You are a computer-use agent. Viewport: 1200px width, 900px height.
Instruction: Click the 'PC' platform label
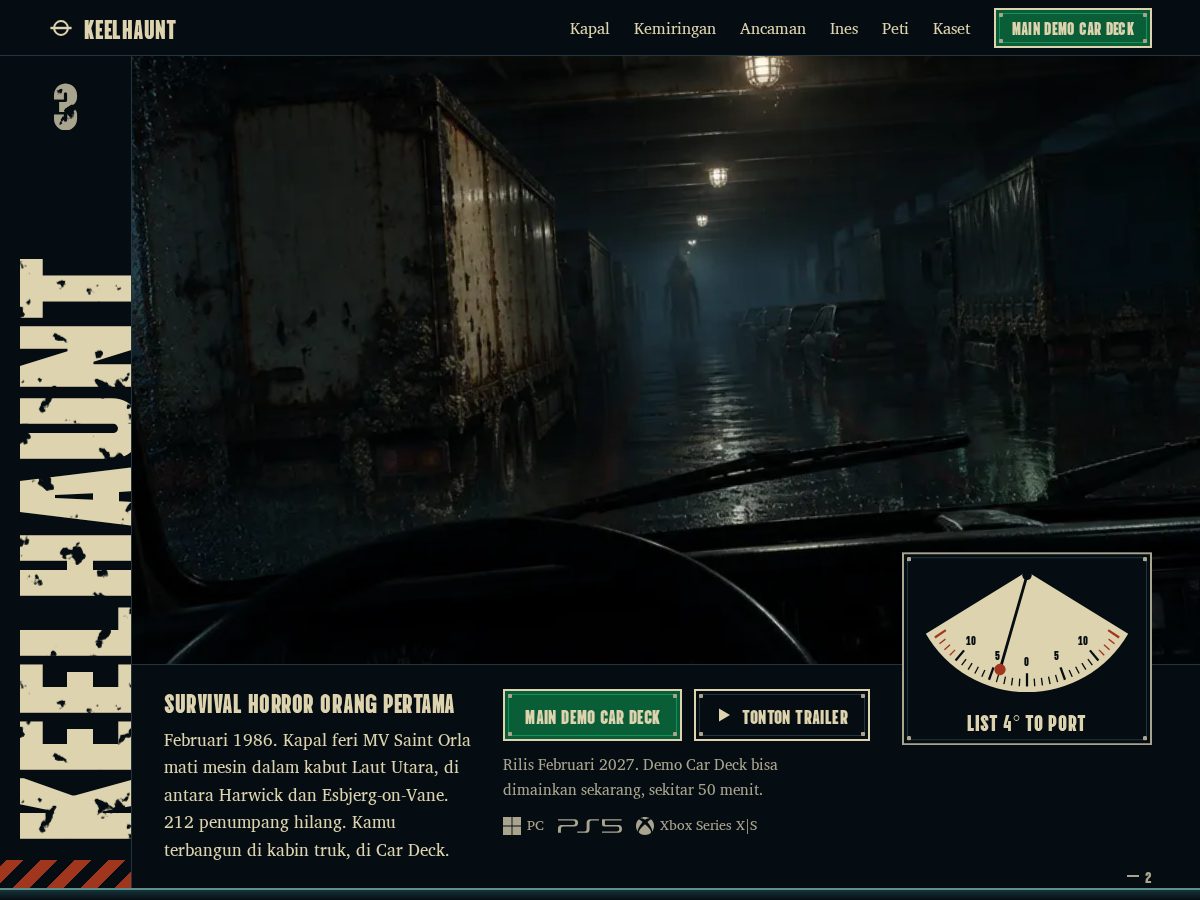[535, 826]
